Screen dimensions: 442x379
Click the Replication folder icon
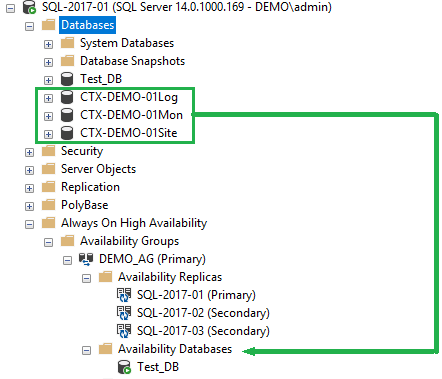[x=48, y=187]
